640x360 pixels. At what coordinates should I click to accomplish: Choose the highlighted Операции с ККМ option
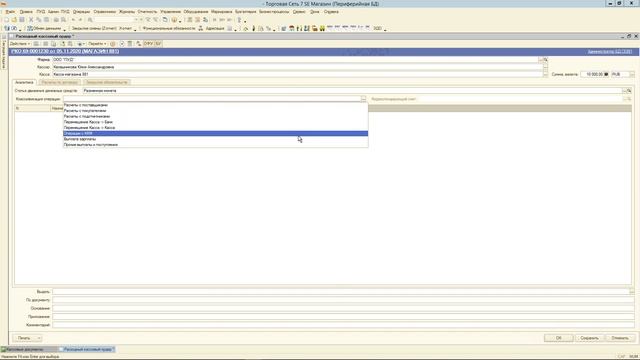[x=216, y=133]
